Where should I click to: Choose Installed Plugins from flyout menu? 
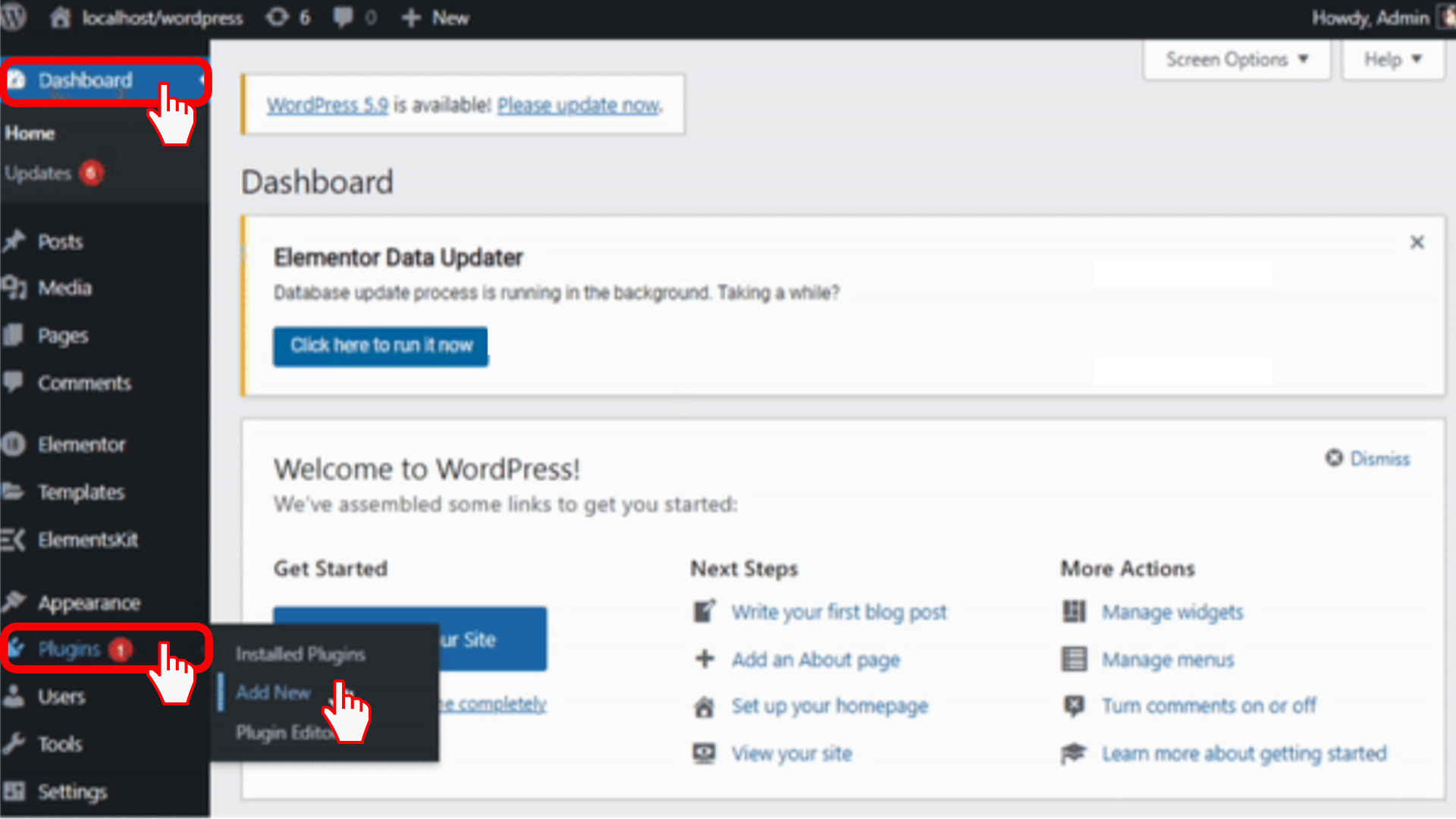coord(300,654)
